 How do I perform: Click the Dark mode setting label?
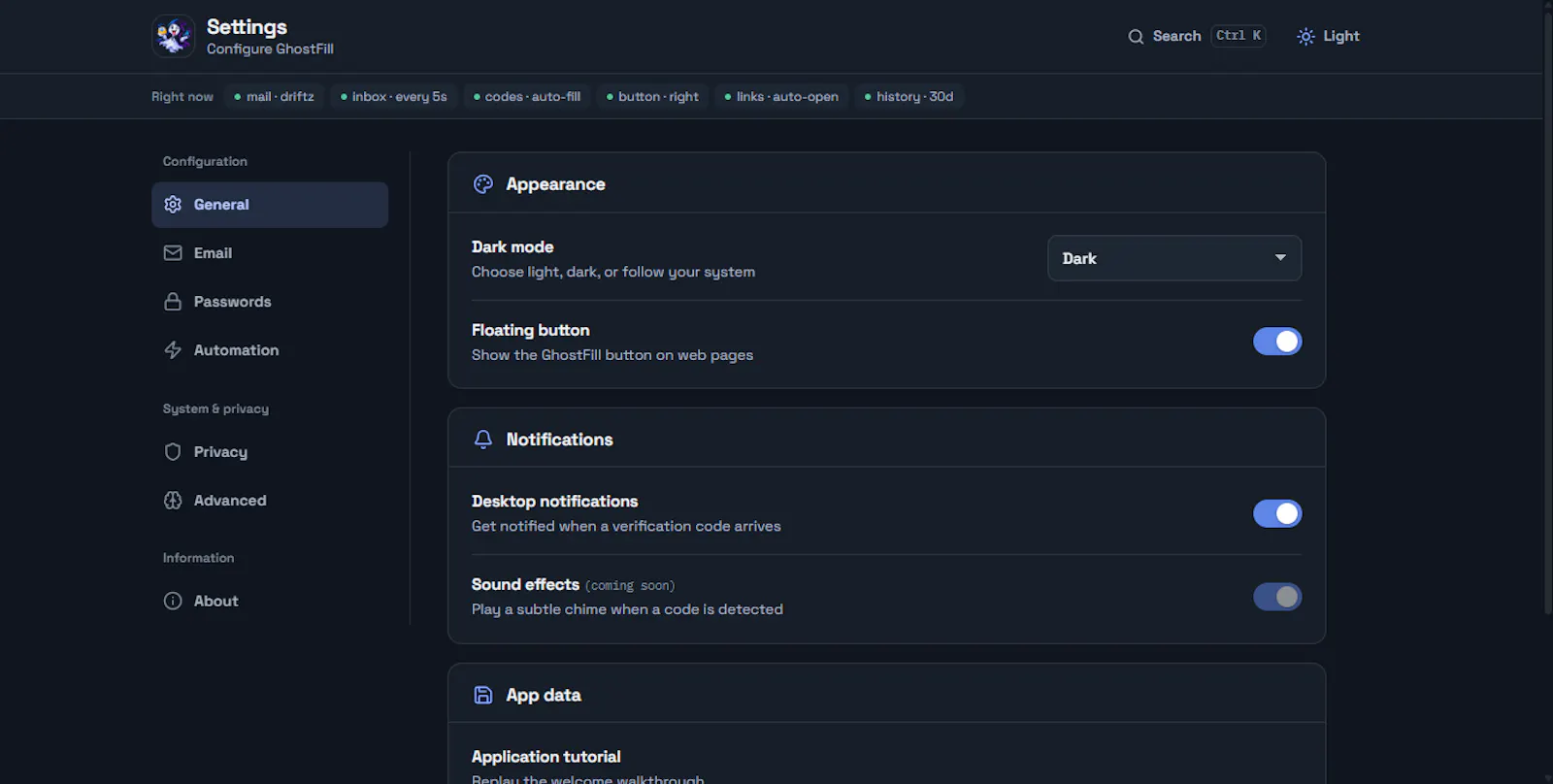click(512, 247)
